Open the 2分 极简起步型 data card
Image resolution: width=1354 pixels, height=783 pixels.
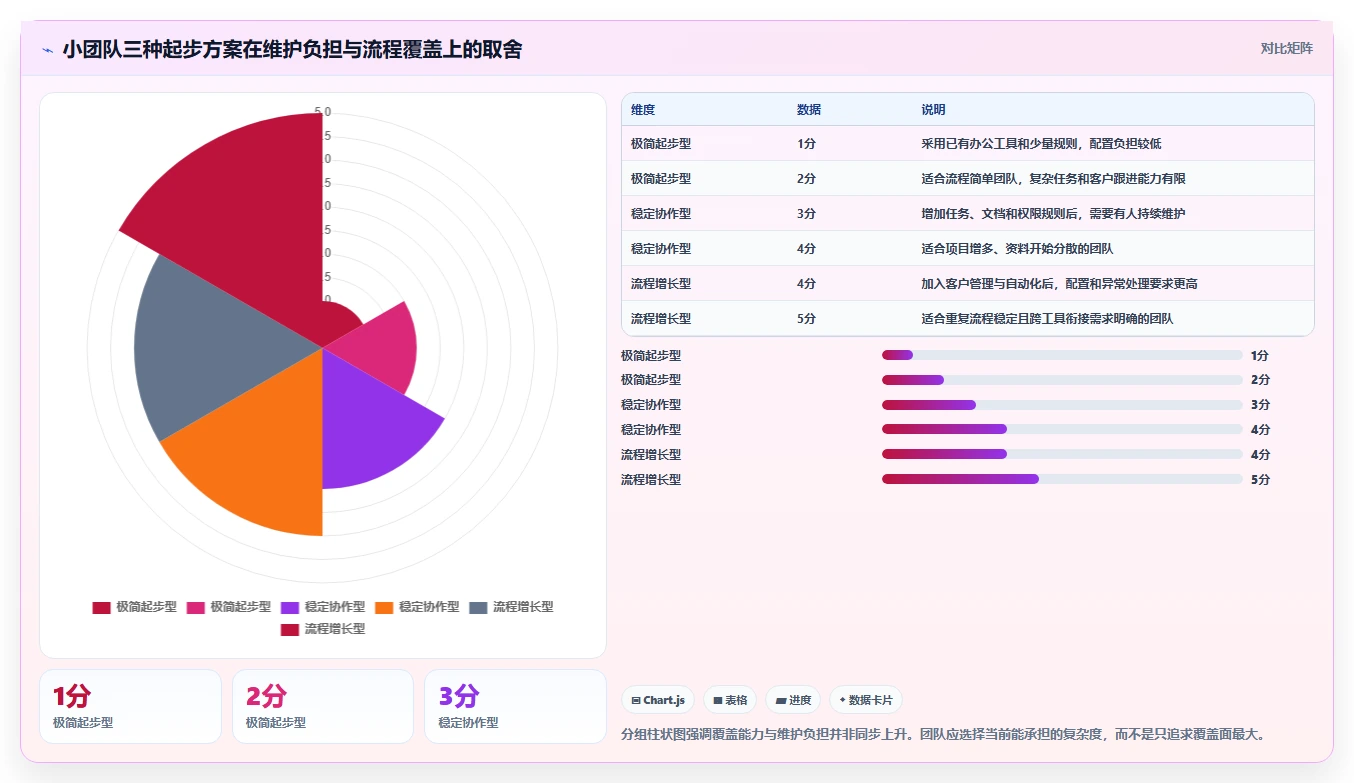pyautogui.click(x=323, y=706)
